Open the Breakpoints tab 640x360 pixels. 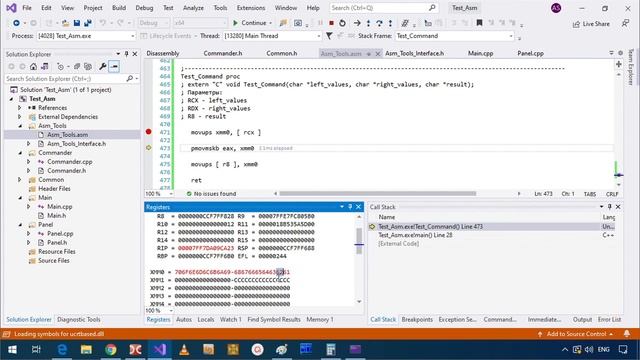[x=417, y=320]
